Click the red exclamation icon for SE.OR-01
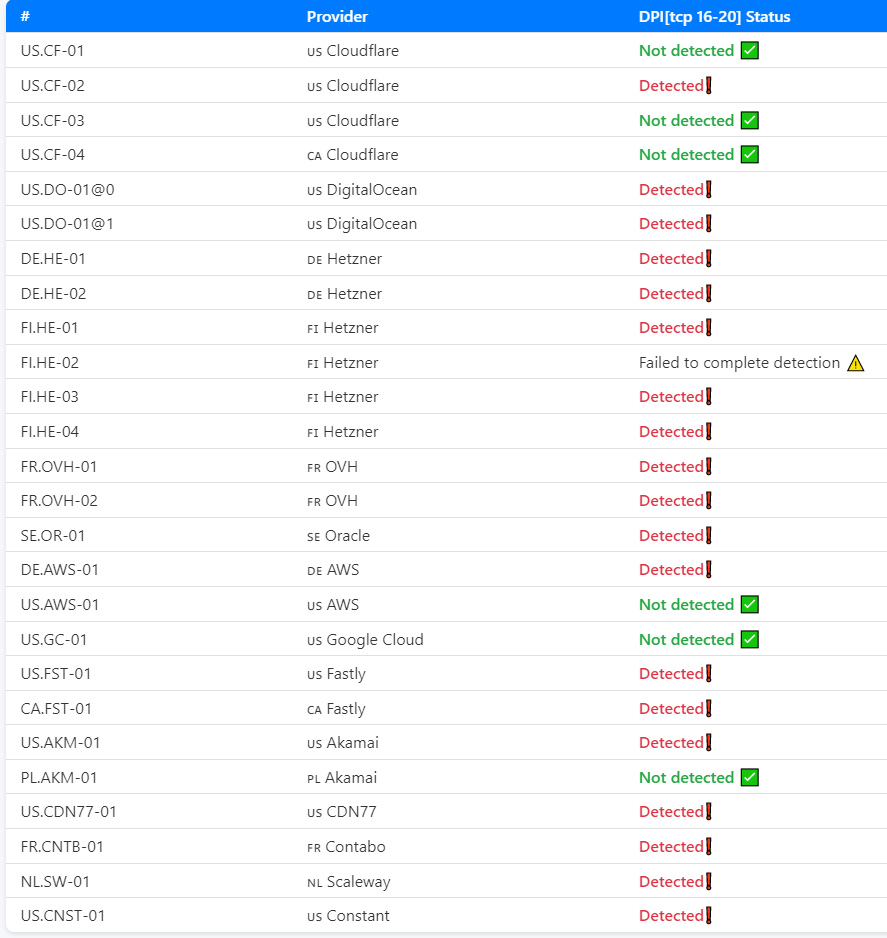The height and width of the screenshot is (938, 887). pyautogui.click(x=709, y=535)
